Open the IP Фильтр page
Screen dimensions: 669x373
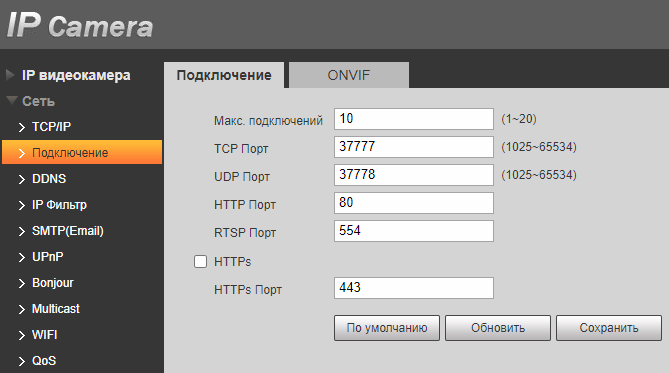click(59, 204)
